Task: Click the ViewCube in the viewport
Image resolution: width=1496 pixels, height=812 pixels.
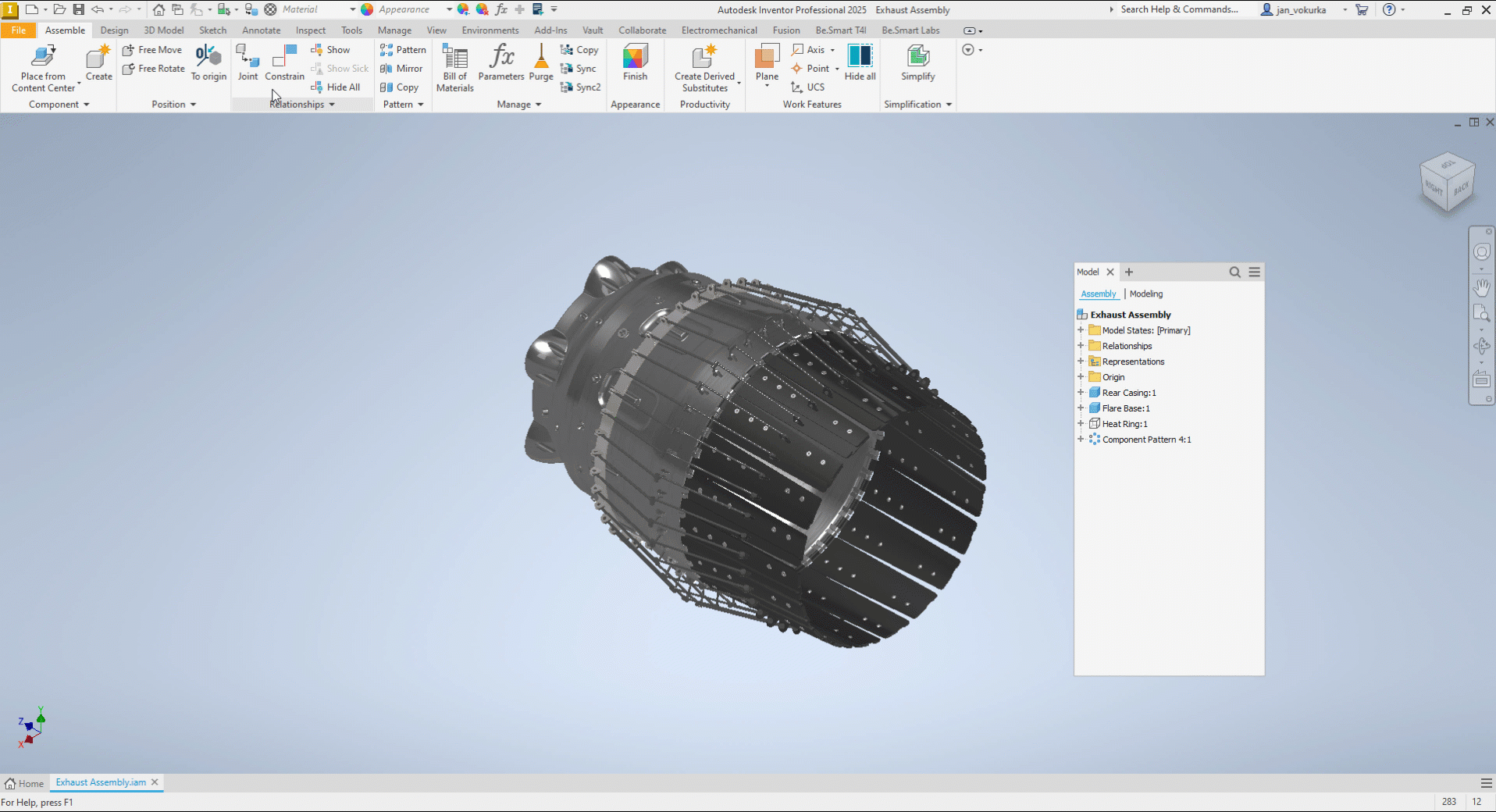Action: pos(1447,183)
